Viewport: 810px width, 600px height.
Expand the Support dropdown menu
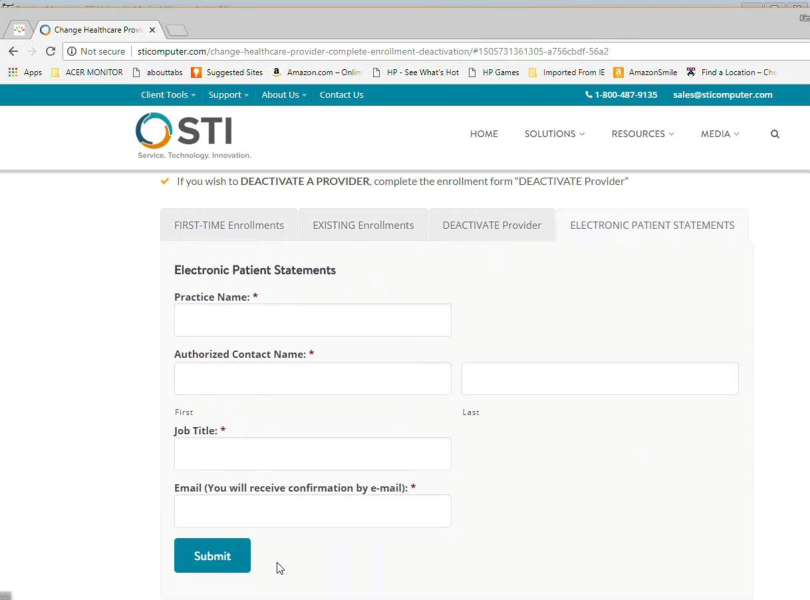pyautogui.click(x=229, y=95)
